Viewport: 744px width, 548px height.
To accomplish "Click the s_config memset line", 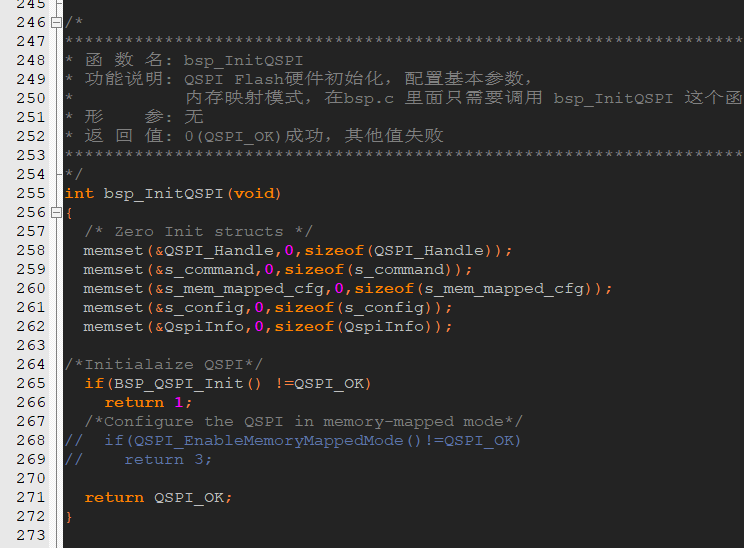I will [x=268, y=307].
